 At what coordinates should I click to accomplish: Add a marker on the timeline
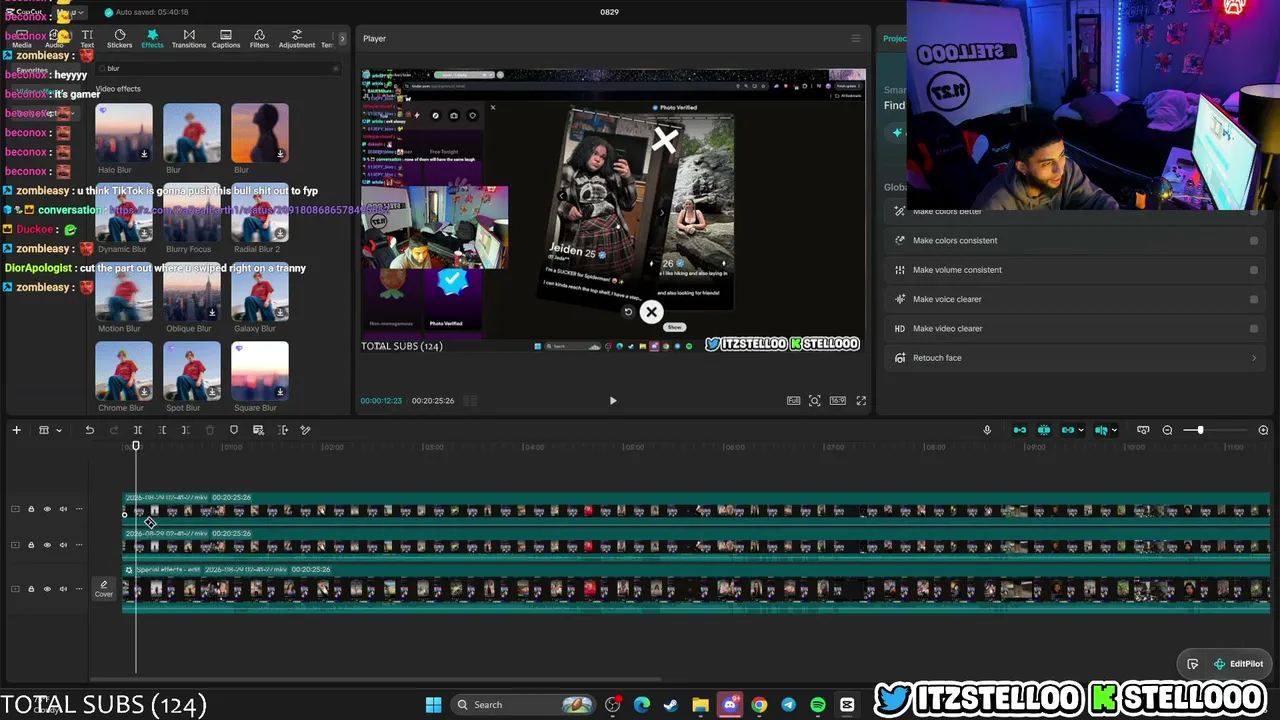click(234, 430)
